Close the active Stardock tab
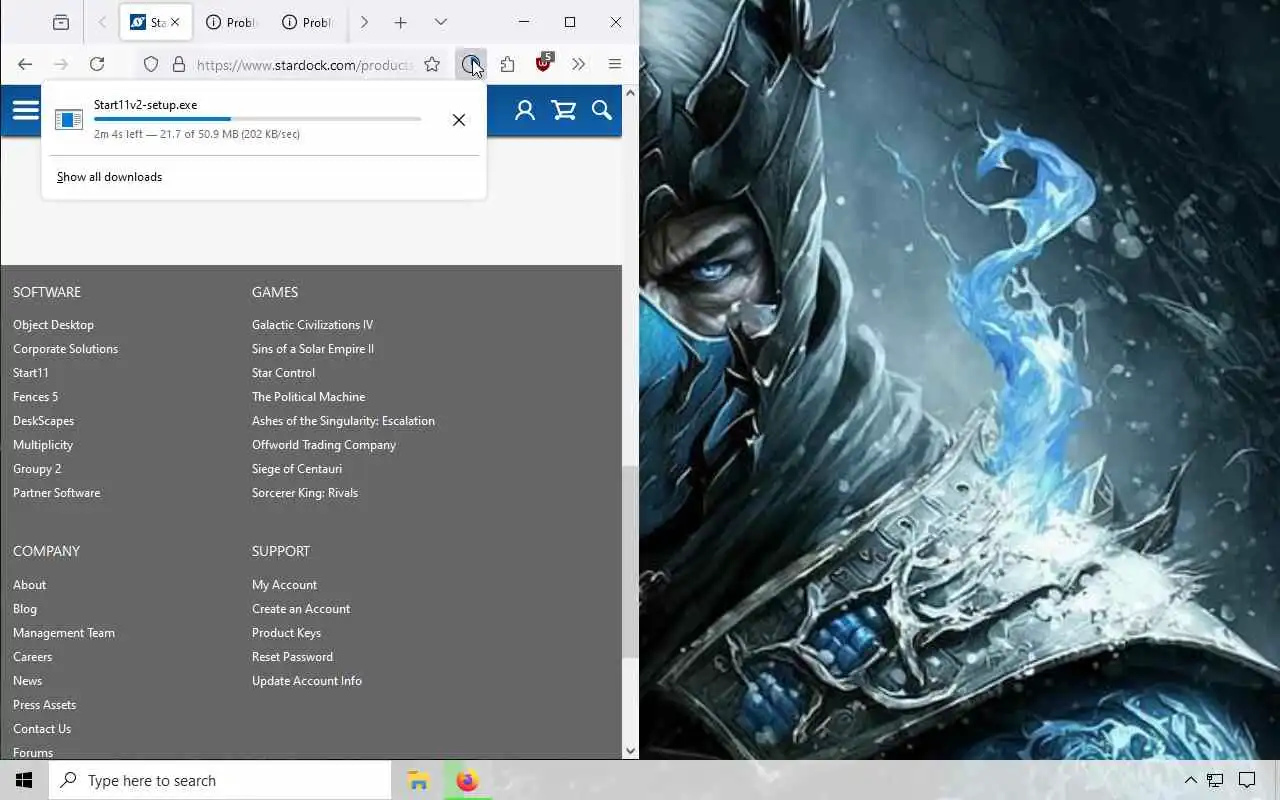1280x800 pixels. coord(175,22)
